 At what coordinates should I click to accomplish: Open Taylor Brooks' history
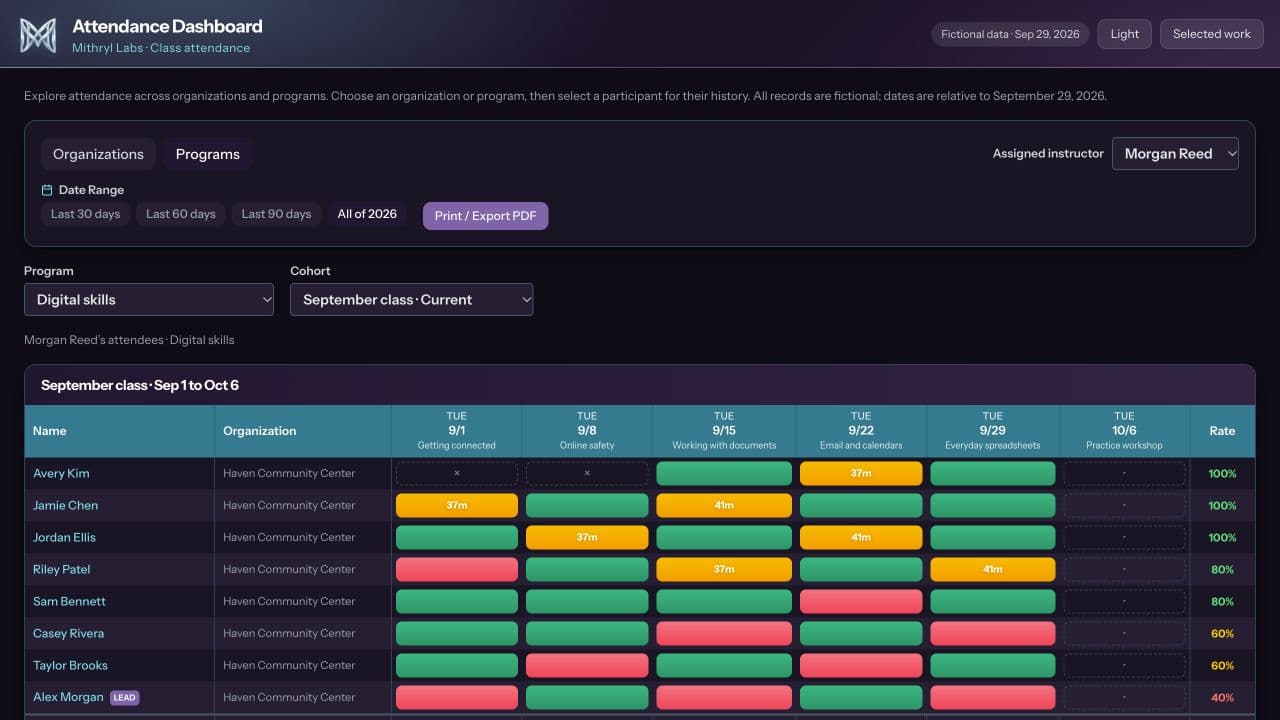70,666
